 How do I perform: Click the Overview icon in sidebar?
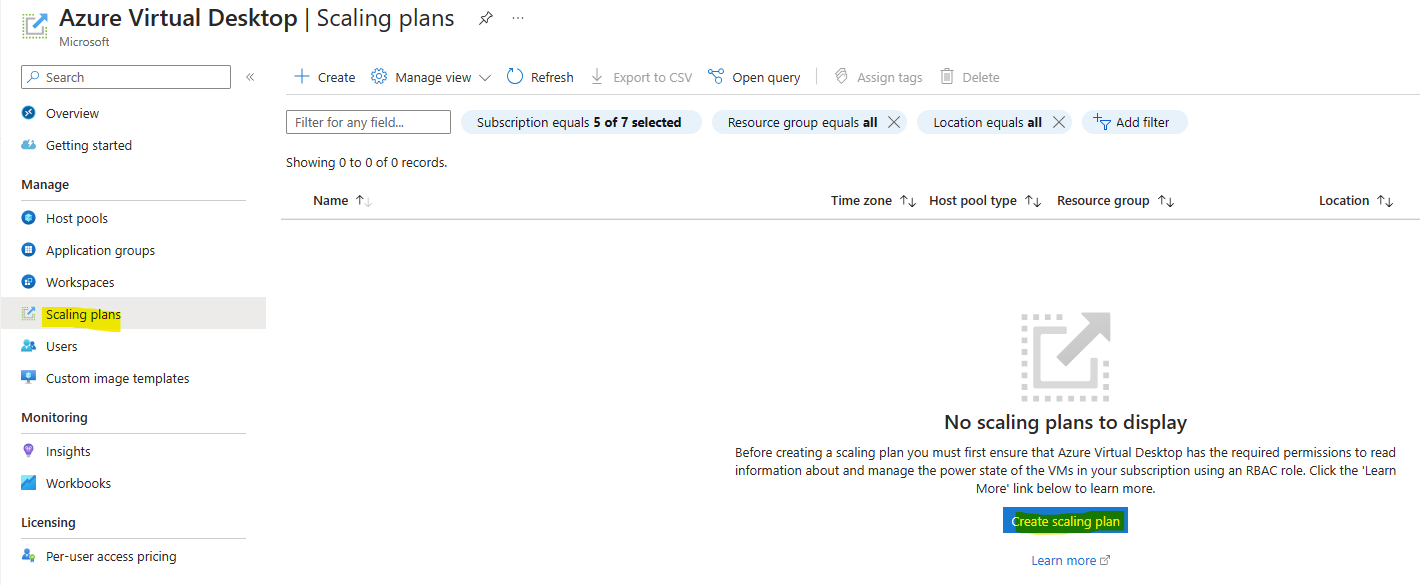pyautogui.click(x=28, y=113)
